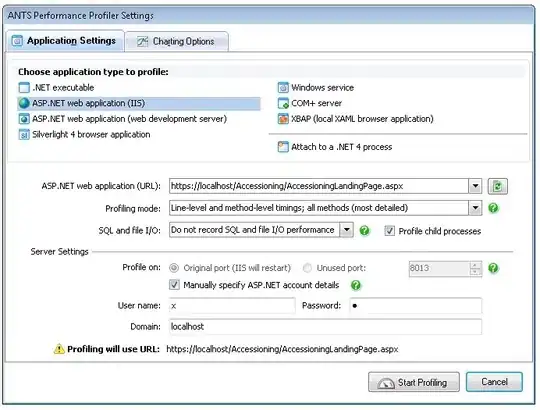Toggle Profile child processes checkbox

pos(390,230)
